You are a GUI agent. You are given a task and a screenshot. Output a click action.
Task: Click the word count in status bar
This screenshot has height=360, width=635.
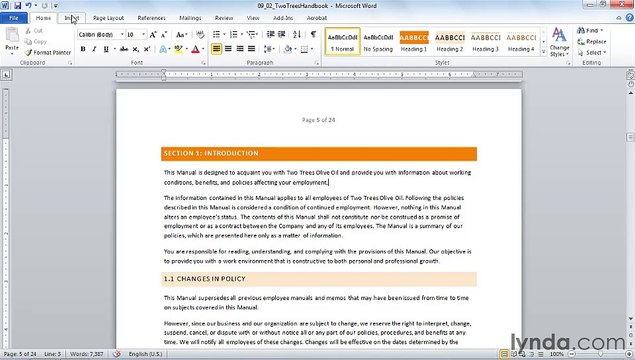tap(87, 354)
